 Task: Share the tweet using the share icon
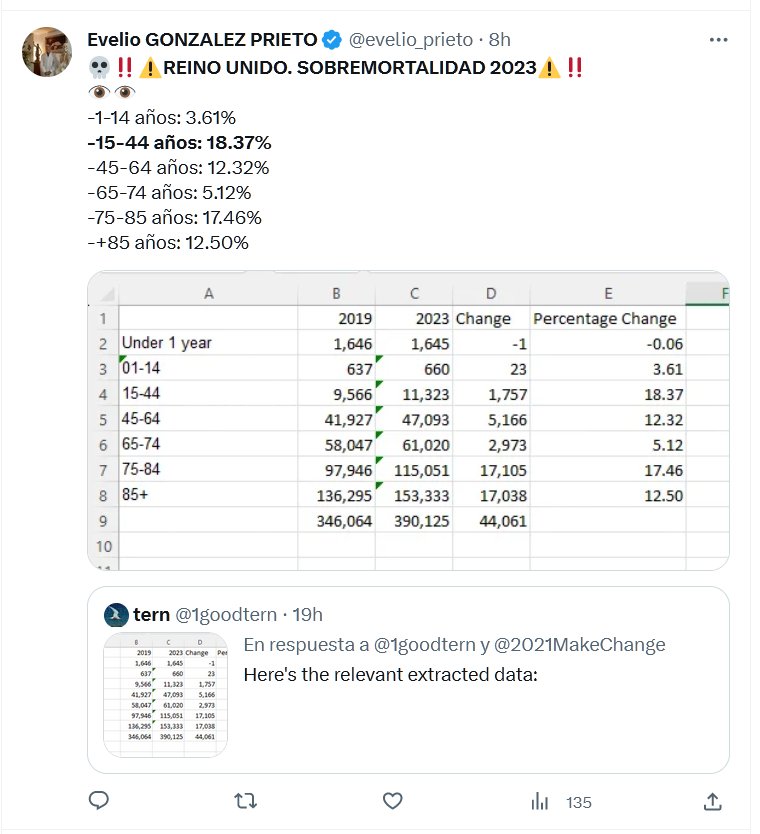click(x=713, y=801)
